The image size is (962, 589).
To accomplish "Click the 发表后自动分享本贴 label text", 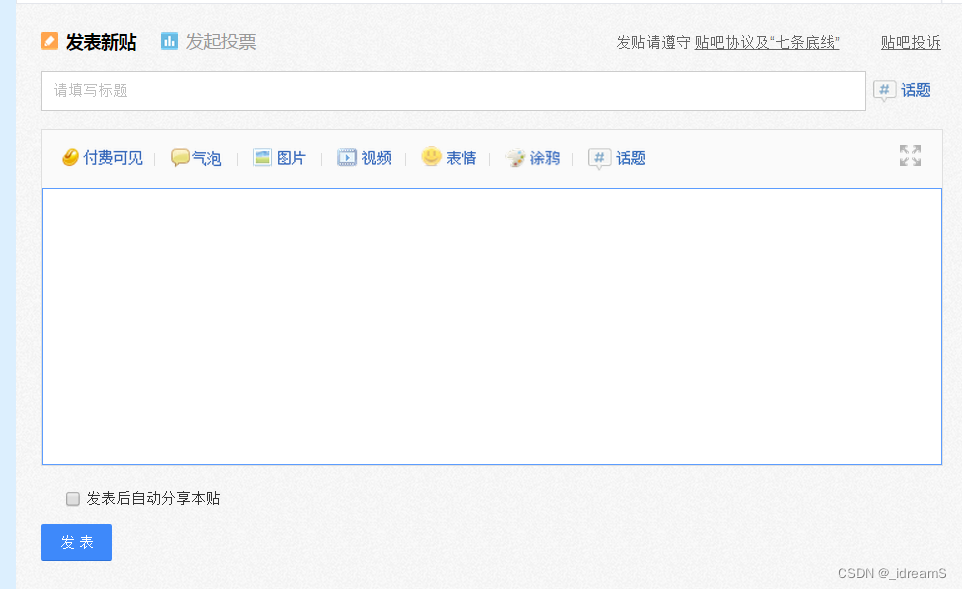I will 153,498.
